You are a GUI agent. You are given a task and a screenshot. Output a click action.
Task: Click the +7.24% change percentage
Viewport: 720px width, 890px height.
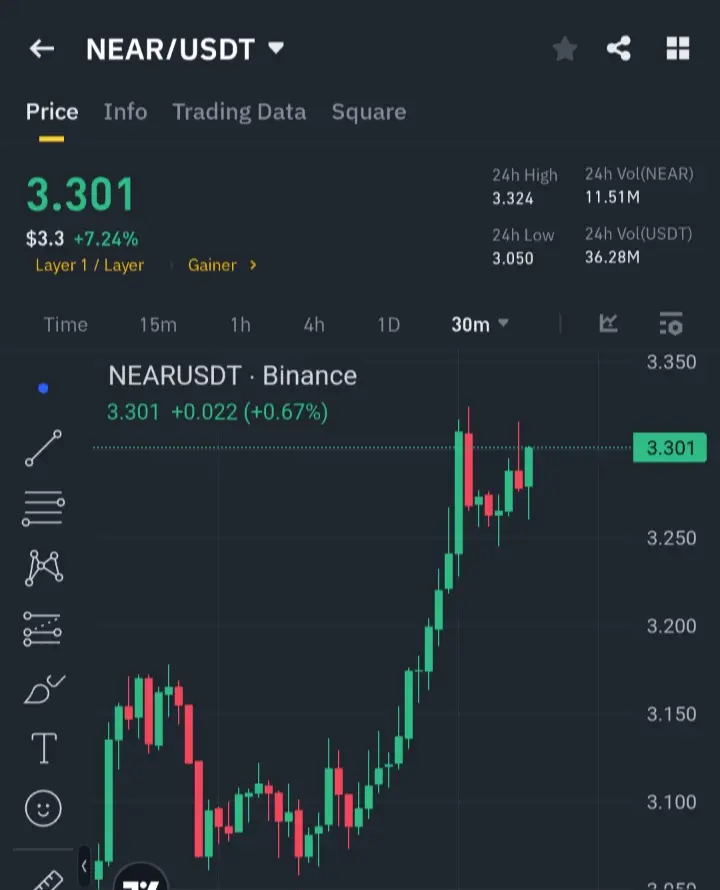(x=106, y=239)
